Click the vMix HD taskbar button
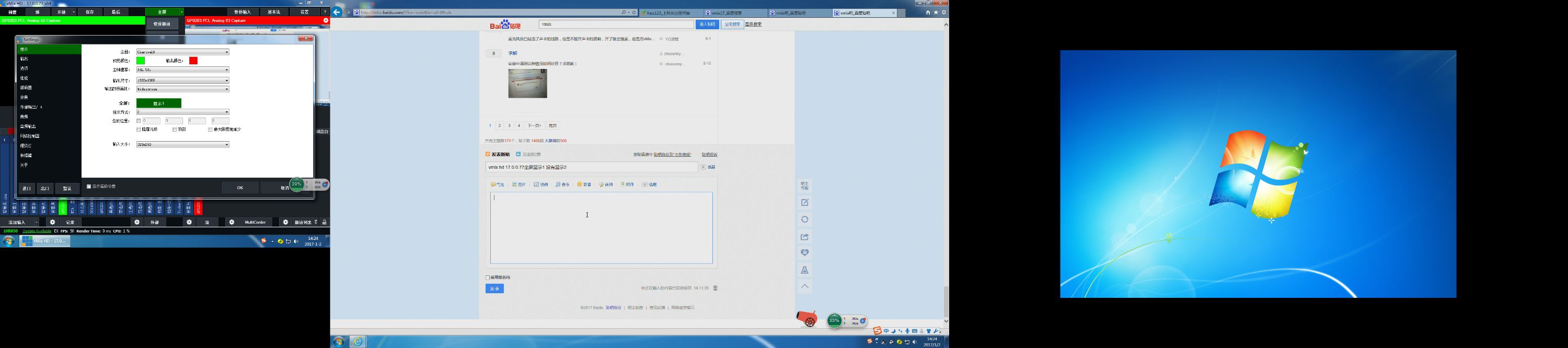 click(45, 241)
